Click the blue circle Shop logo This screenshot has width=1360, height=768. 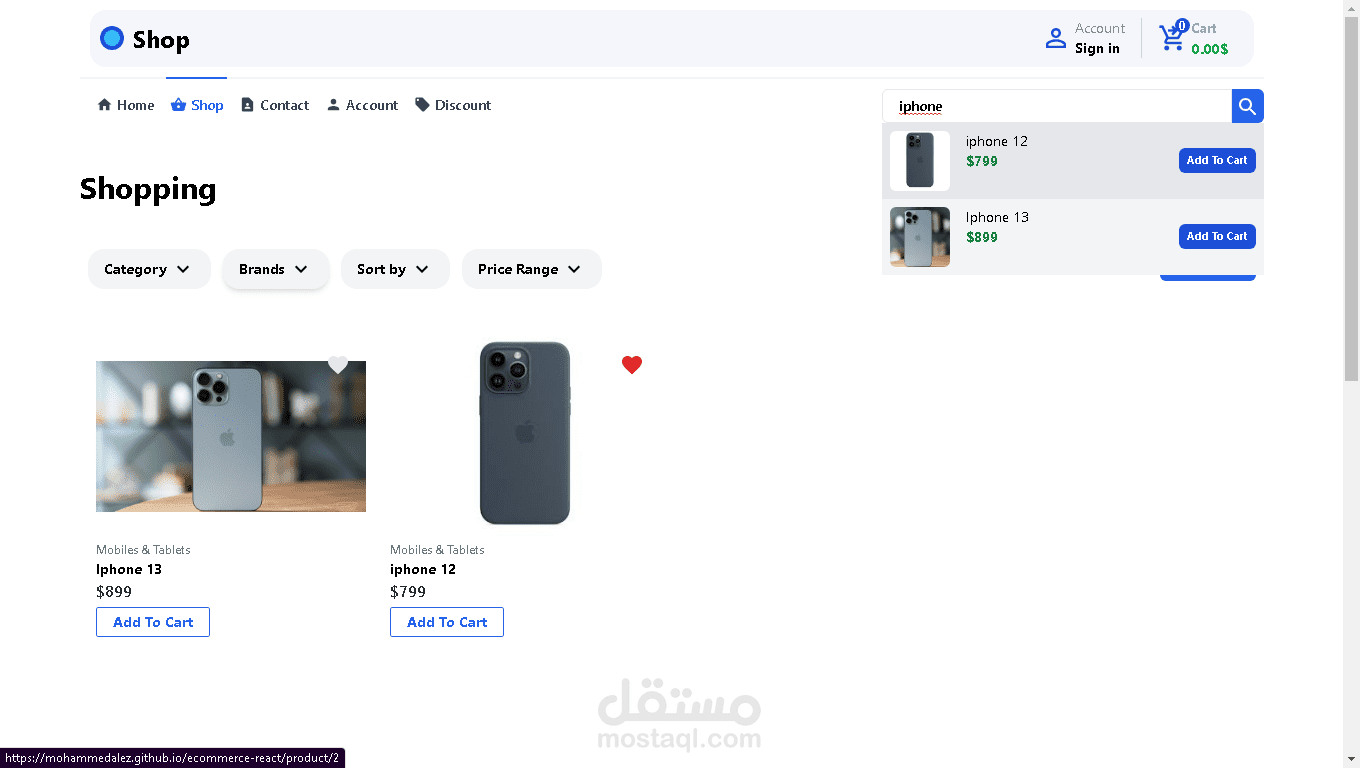(112, 39)
